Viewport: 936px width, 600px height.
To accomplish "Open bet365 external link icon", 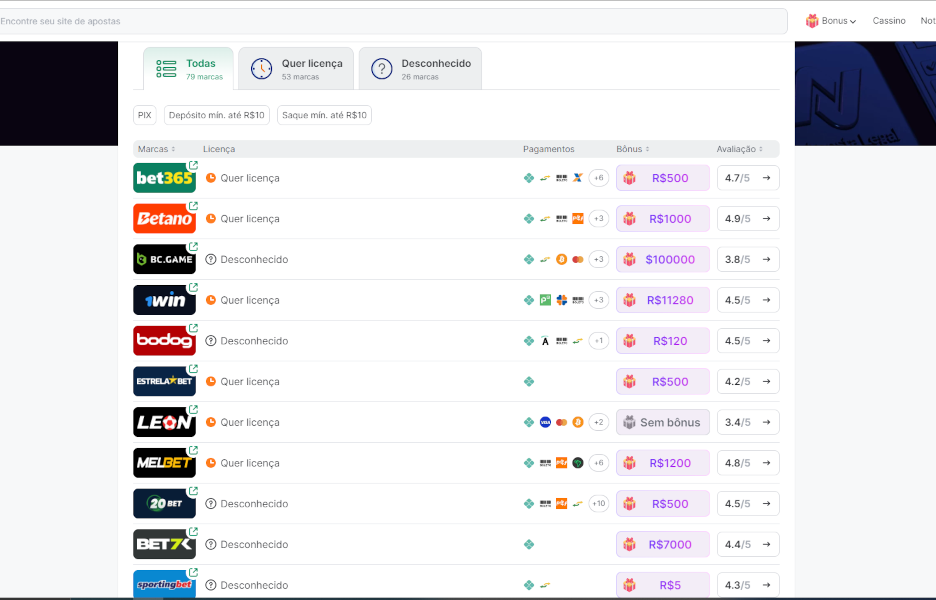I will pos(193,165).
